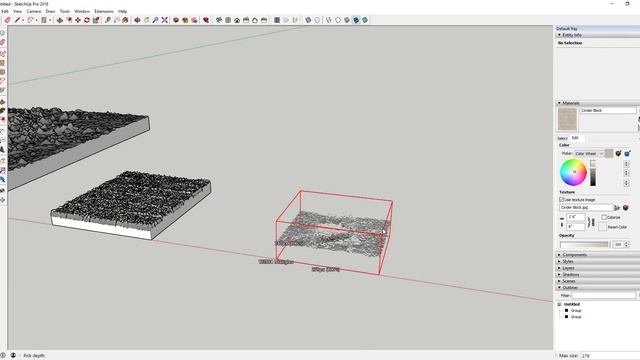Viewport: 640px width, 360px height.
Task: Select the Push/Pull tool
Action: 60,20
